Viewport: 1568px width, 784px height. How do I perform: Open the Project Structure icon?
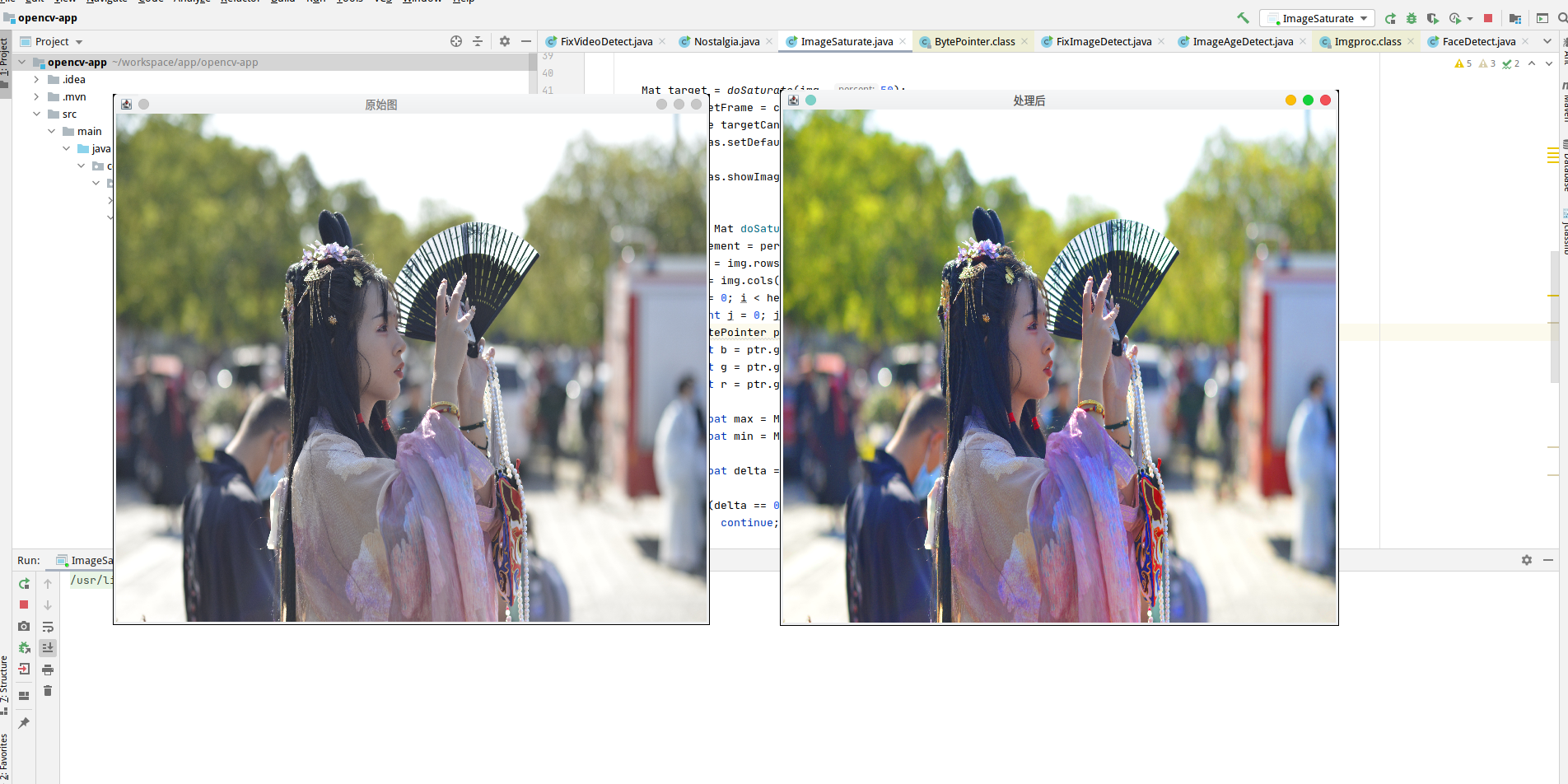(x=1515, y=18)
